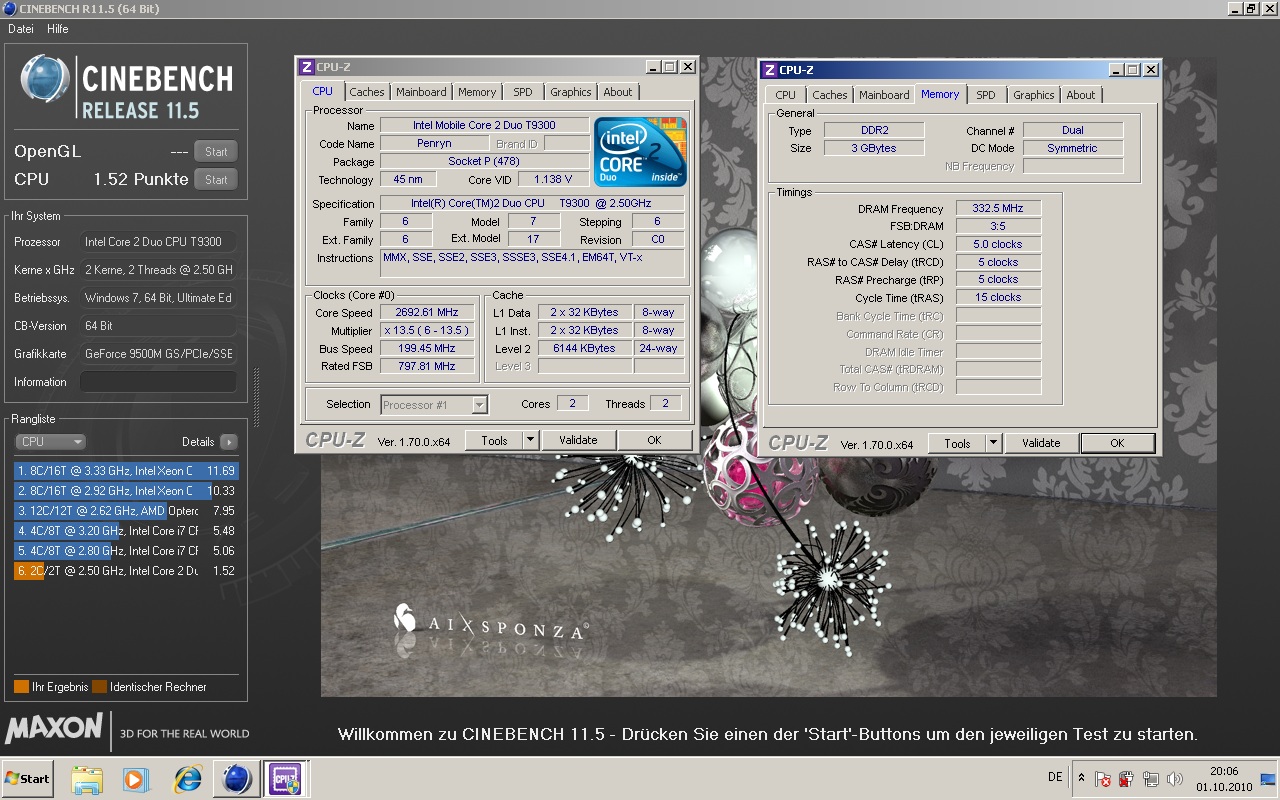
Task: Click the Level 2 cache value 6144 KBytes
Action: click(x=584, y=349)
